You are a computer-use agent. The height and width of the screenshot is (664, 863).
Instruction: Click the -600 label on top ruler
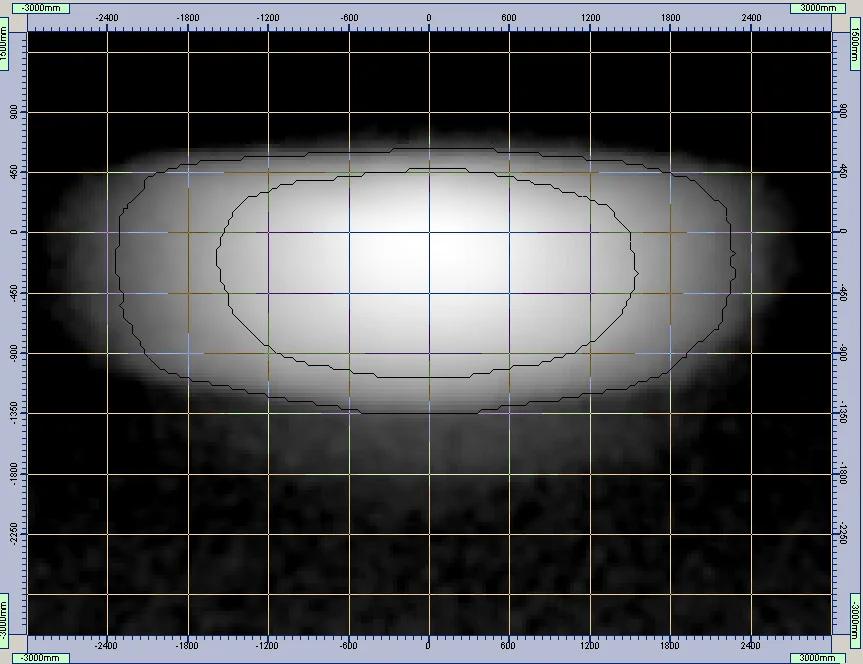tap(348, 18)
